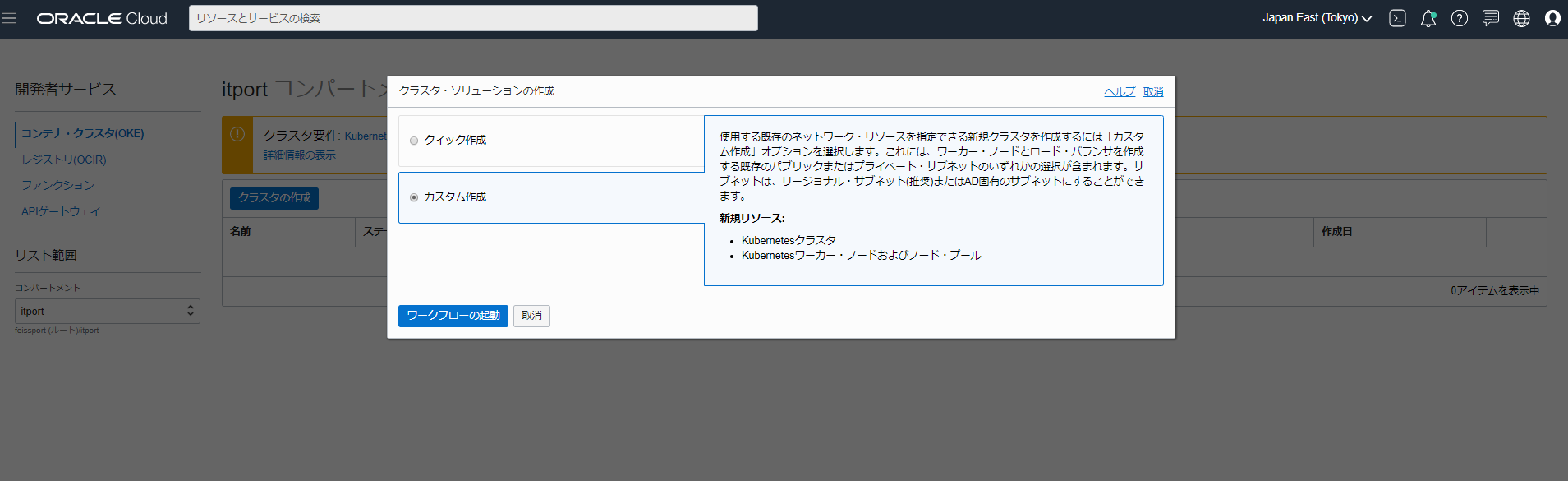Click the クラスタ・ソリューションの作成 dialog title

(x=476, y=90)
